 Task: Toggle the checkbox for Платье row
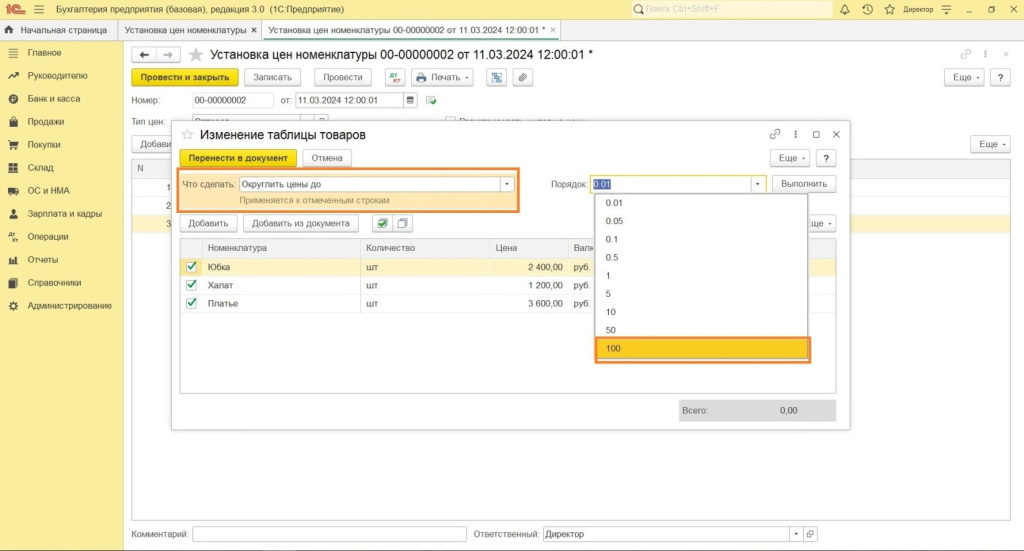point(192,303)
